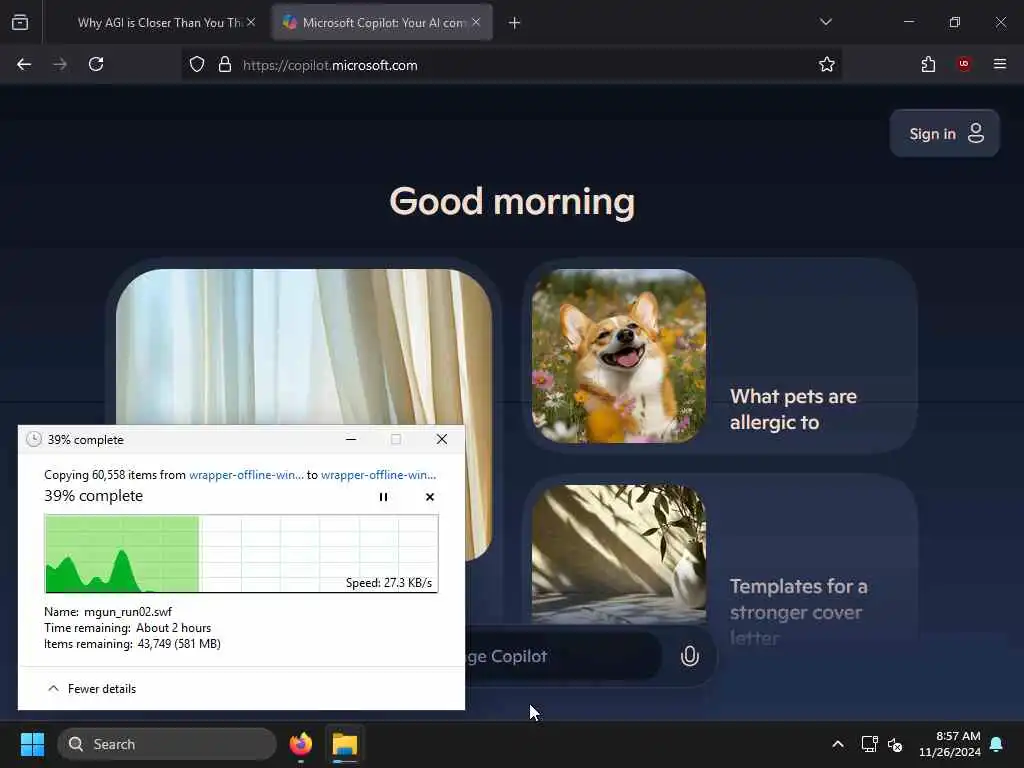Open File Explorer from the taskbar
Viewport: 1024px width, 768px height.
point(345,744)
